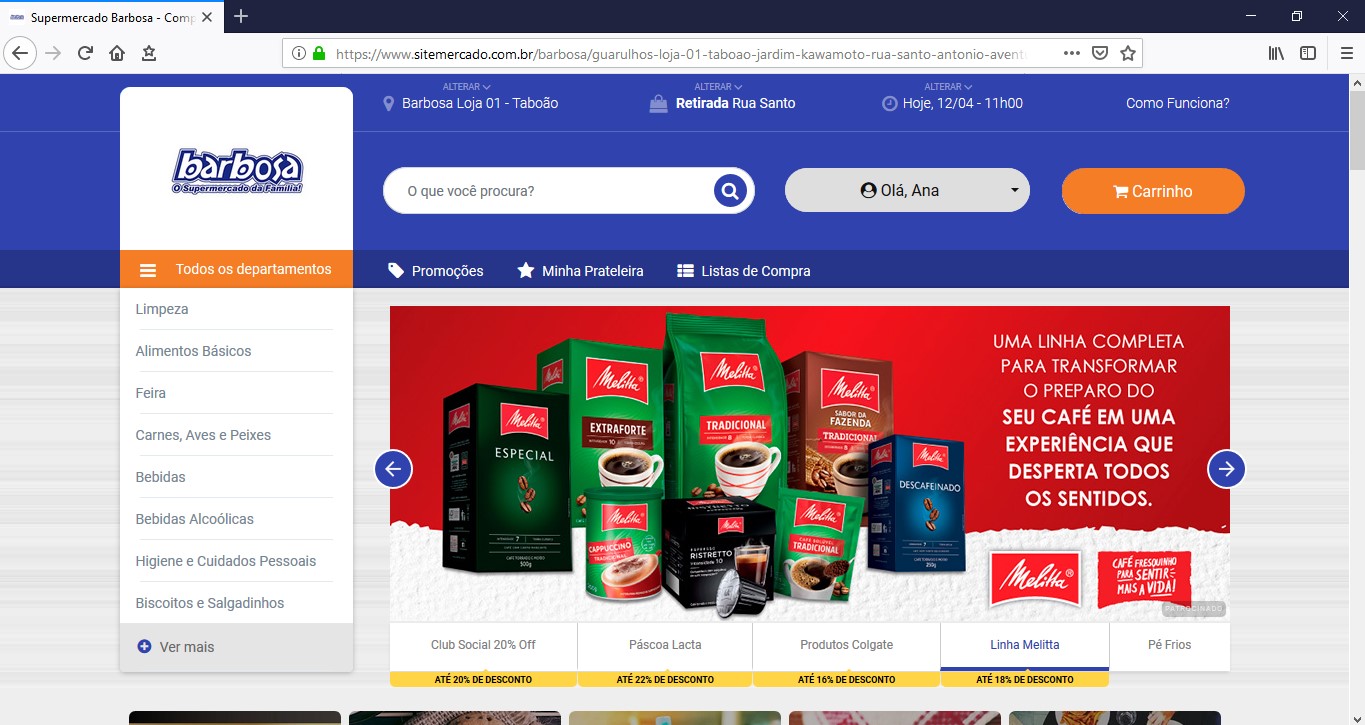Select Pé Frios banner tab

coord(1170,645)
